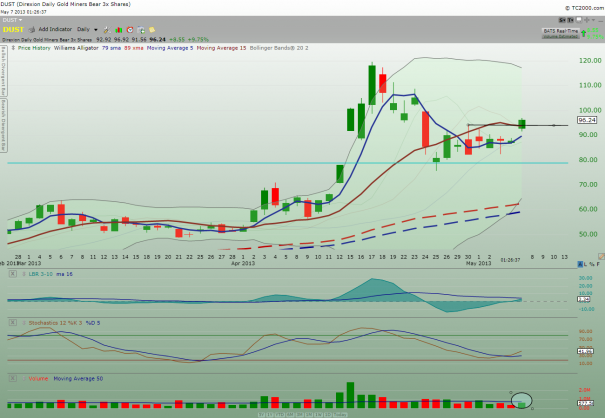This screenshot has height=418, width=605.
Task: Select the Williams Alligator indicator label
Action: click(x=76, y=48)
